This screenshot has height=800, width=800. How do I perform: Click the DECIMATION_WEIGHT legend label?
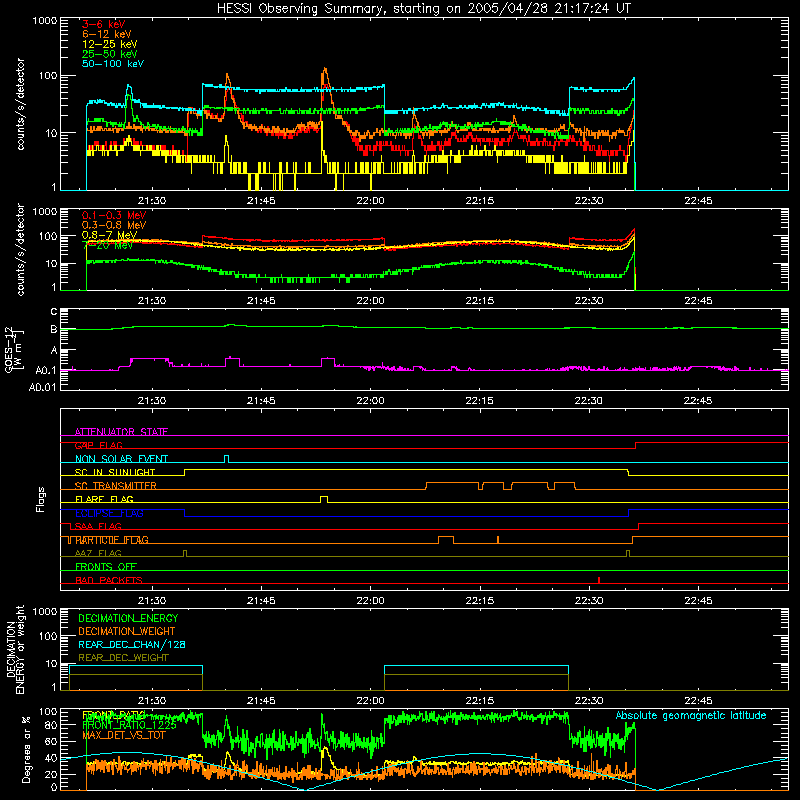(127, 631)
